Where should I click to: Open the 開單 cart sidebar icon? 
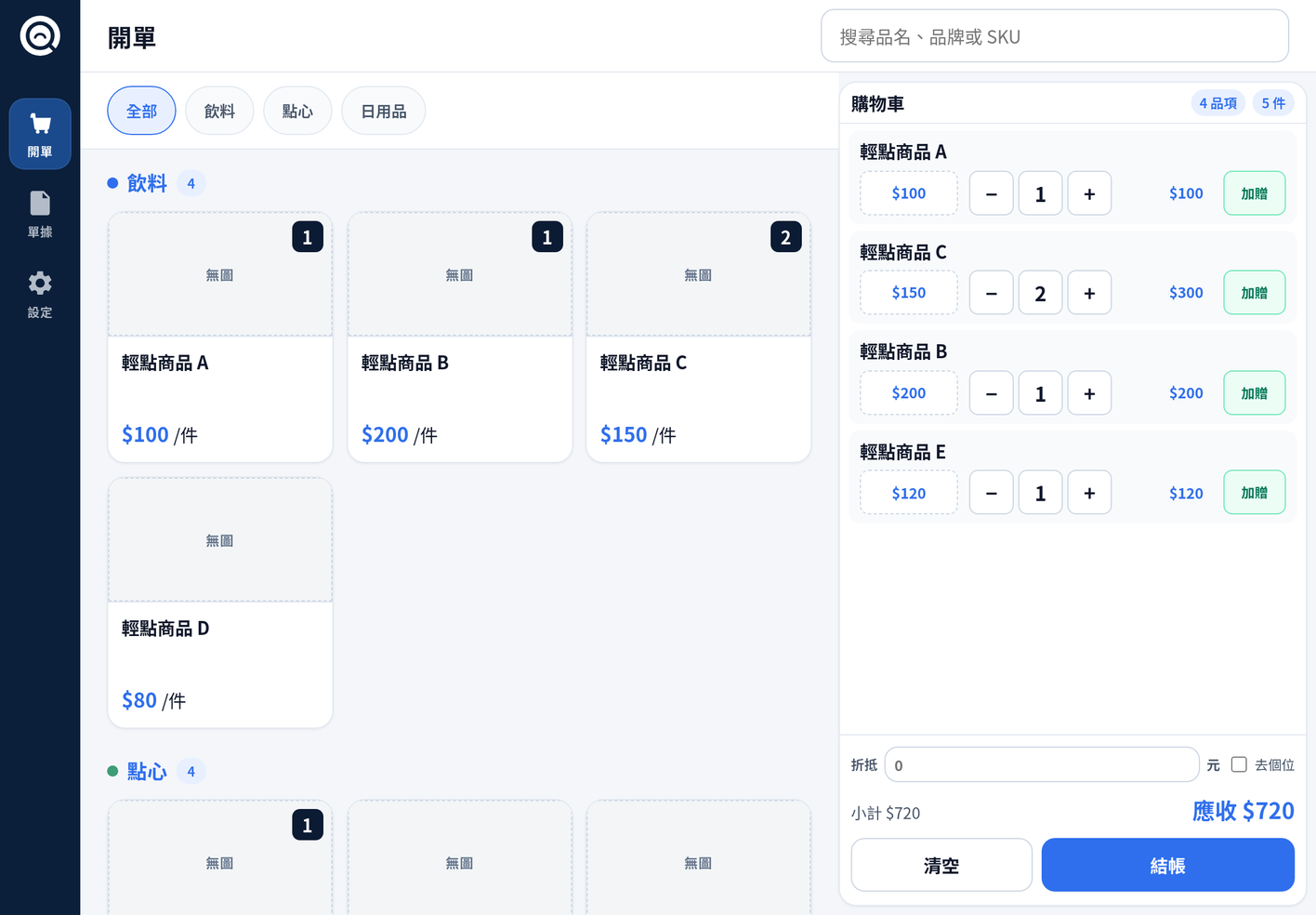coord(40,134)
